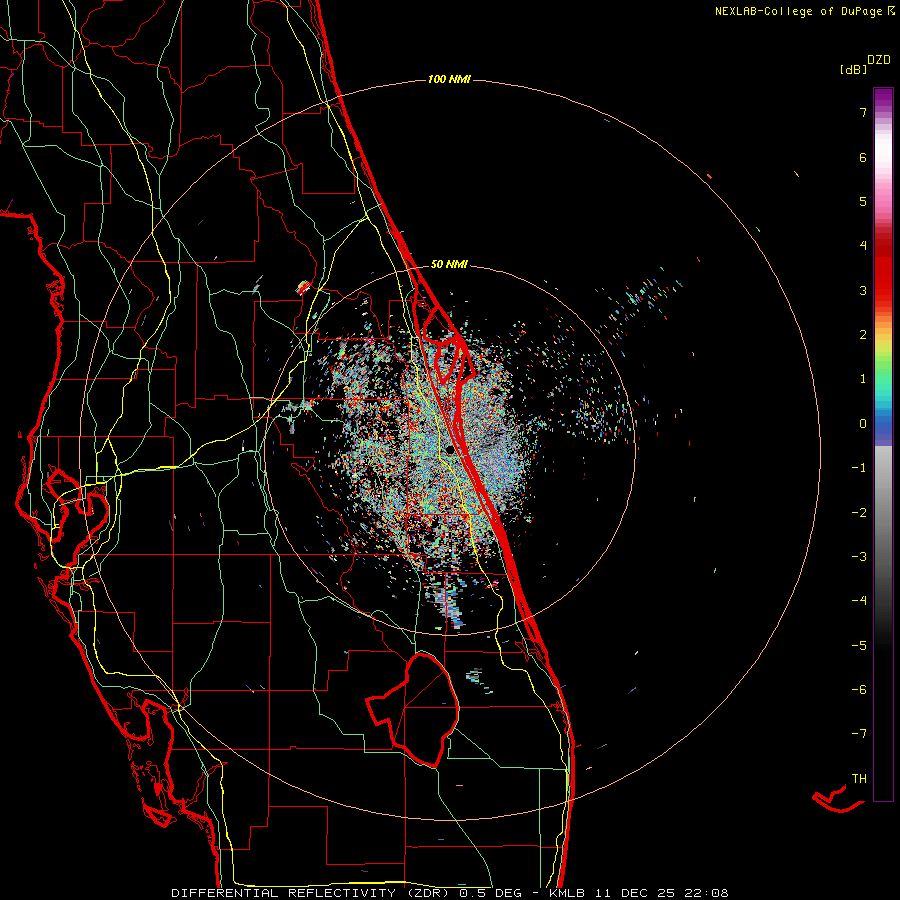This screenshot has width=900, height=900.
Task: Click the 11 DEC 25 date in the caption
Action: coord(634,893)
